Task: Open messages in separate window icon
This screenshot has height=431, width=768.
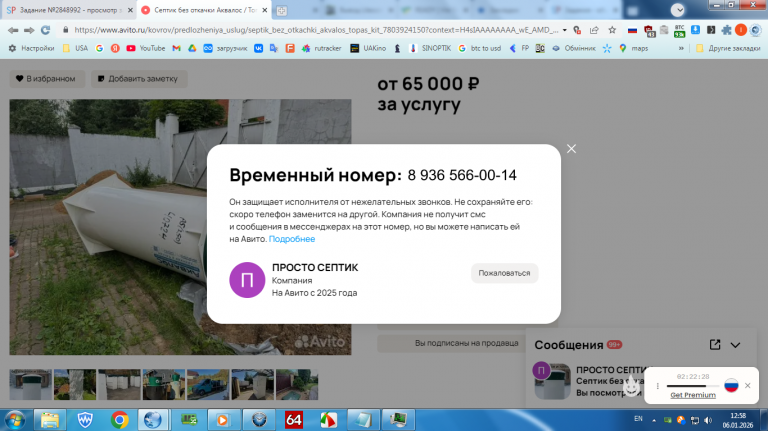Action: (x=715, y=345)
